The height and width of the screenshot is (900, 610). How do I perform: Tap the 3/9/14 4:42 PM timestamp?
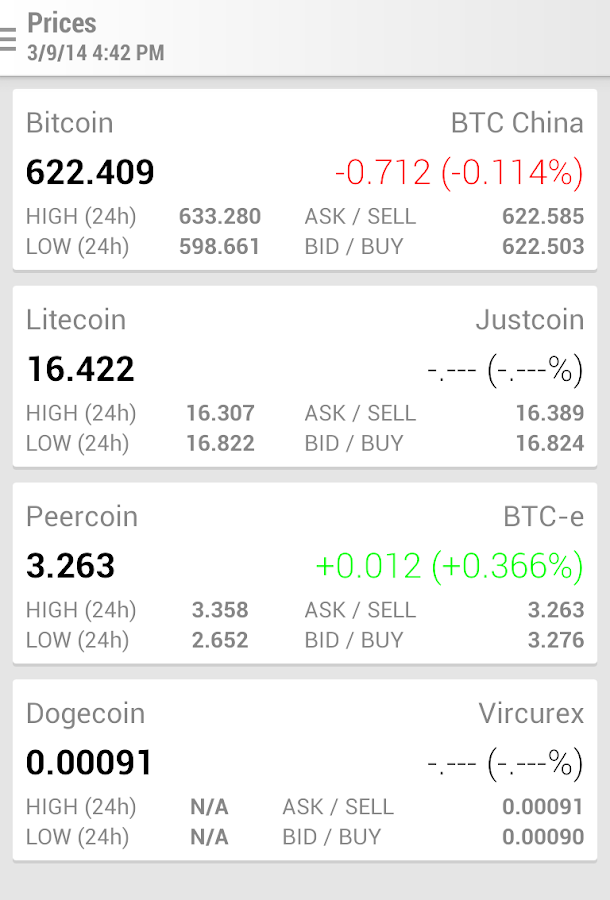pyautogui.click(x=96, y=53)
